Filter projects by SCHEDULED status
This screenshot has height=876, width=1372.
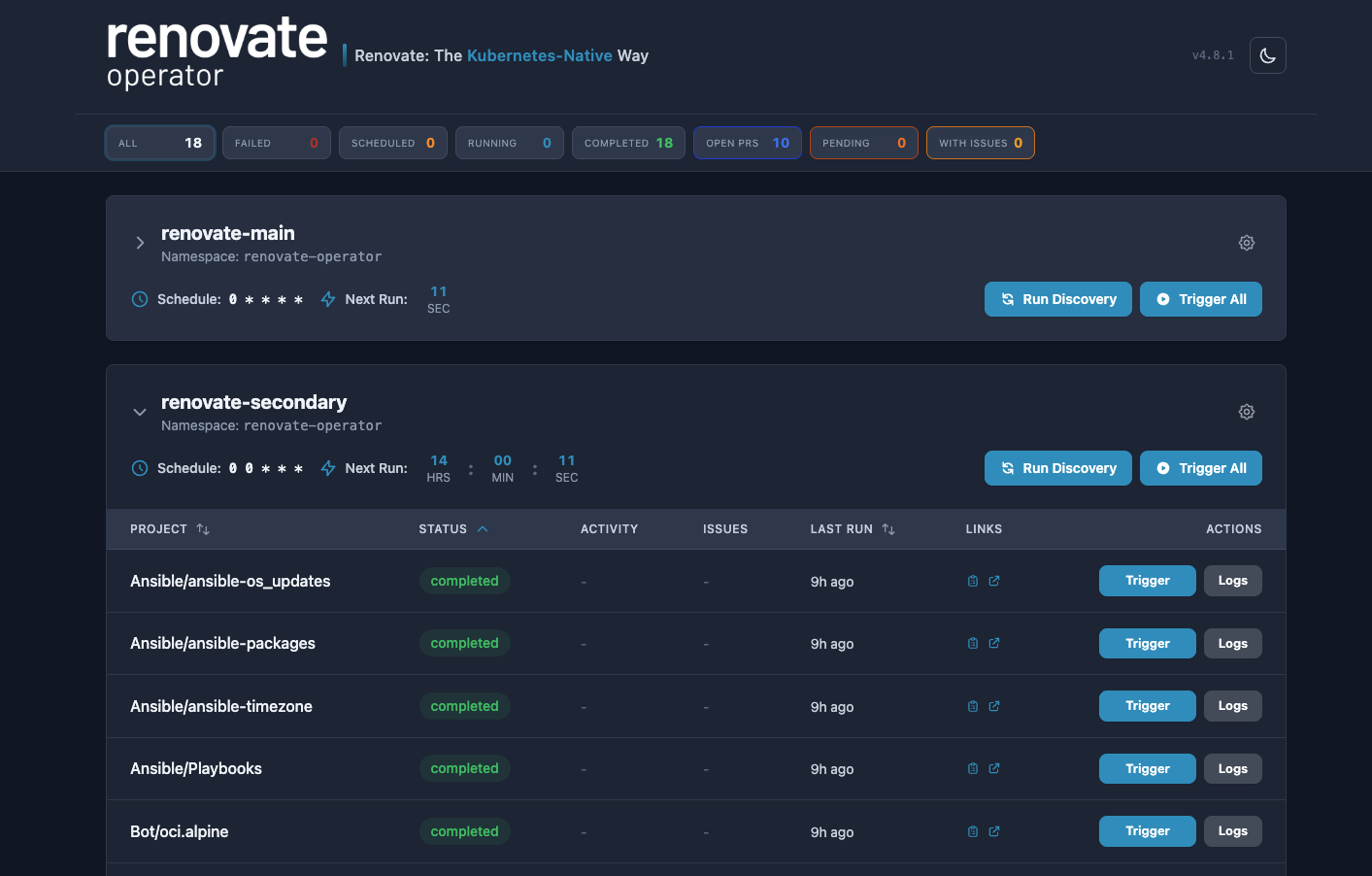pyautogui.click(x=393, y=143)
